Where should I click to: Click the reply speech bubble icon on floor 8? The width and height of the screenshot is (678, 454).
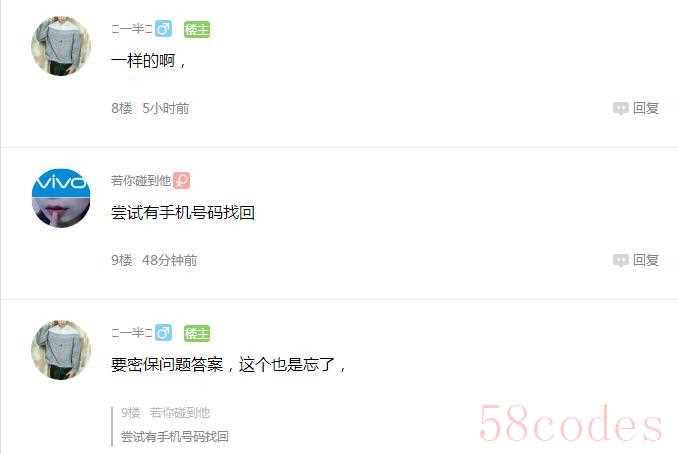tap(621, 108)
